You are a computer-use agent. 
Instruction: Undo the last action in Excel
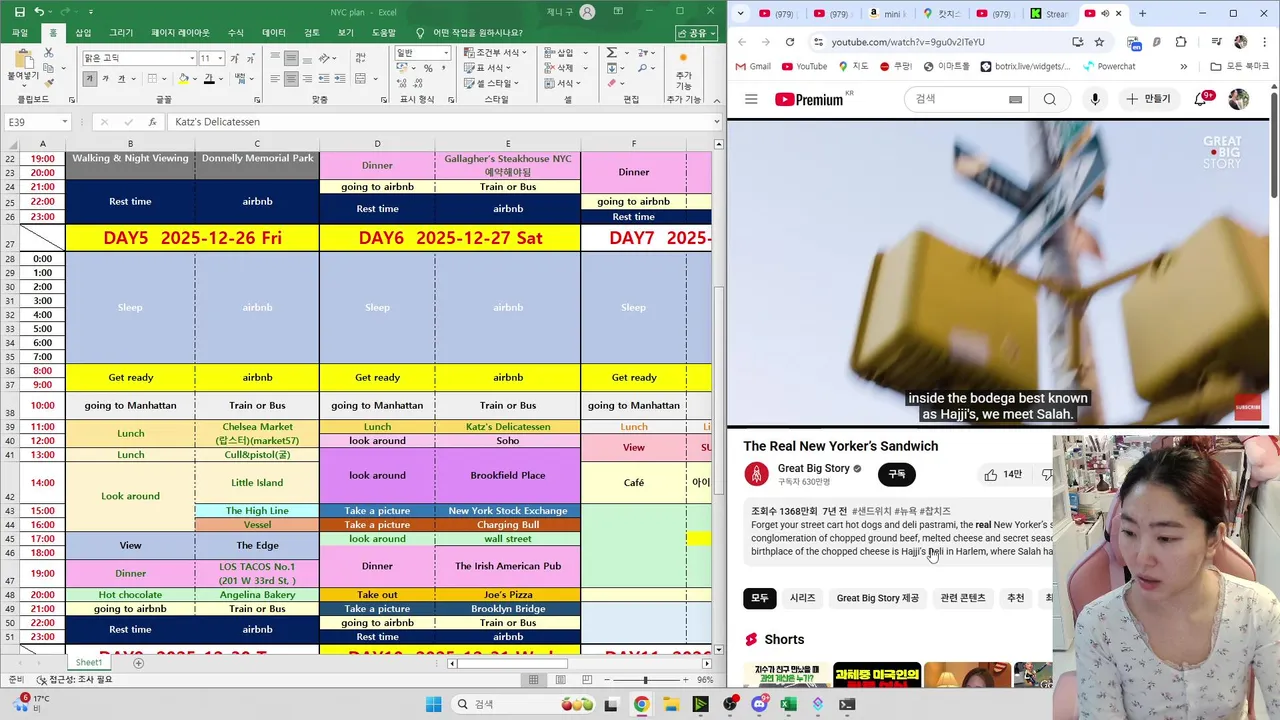(x=40, y=12)
